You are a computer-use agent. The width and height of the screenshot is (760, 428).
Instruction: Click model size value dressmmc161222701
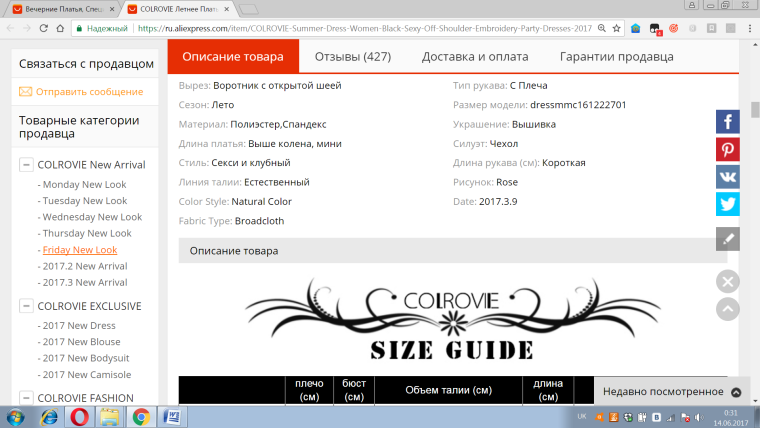click(x=578, y=105)
